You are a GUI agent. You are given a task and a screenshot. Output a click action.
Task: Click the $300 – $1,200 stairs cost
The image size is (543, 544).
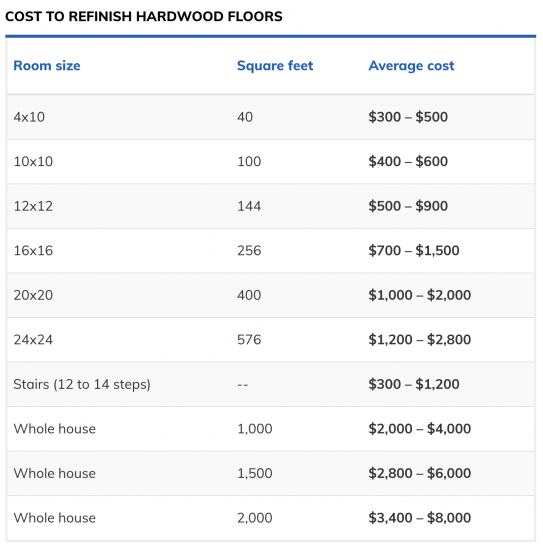[x=414, y=384]
